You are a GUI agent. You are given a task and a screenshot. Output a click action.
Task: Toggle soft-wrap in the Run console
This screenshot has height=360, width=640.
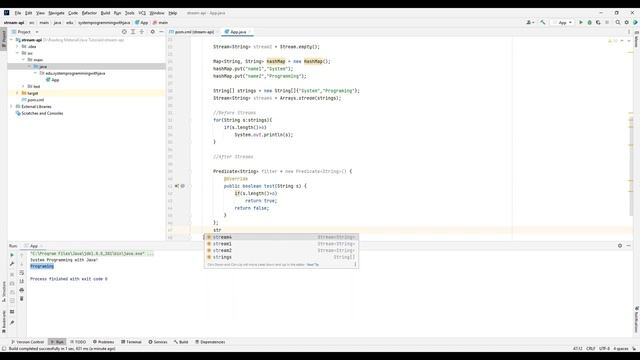[x=22, y=273]
